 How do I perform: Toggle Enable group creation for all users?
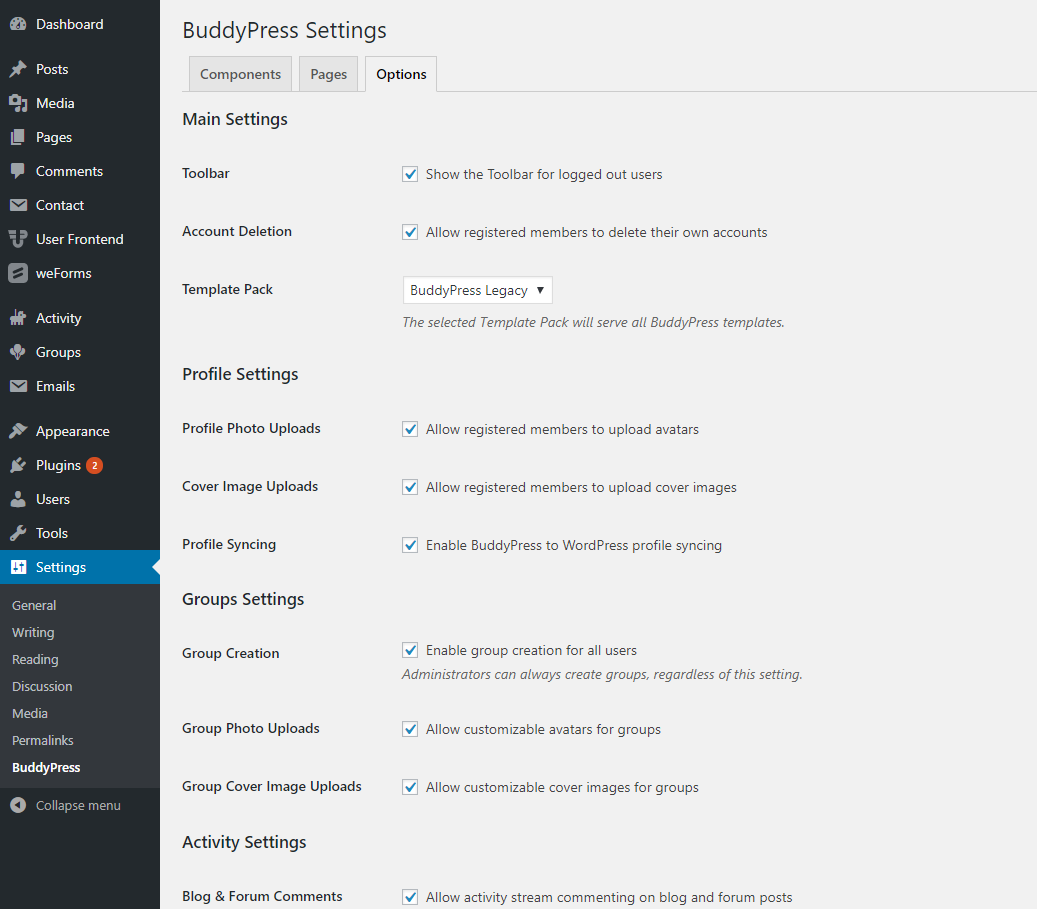[x=410, y=650]
